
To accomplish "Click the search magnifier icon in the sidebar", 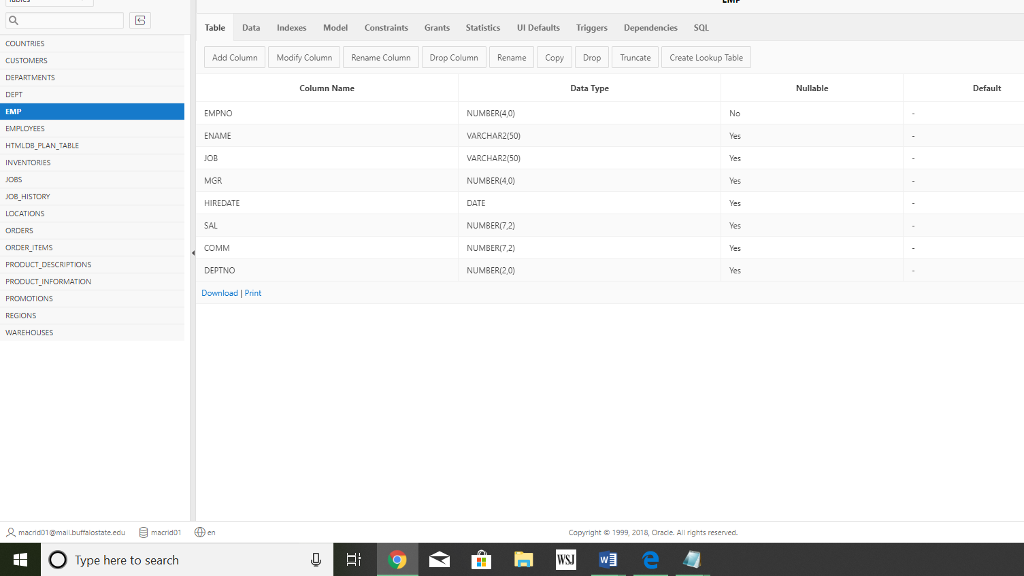I will click(14, 20).
